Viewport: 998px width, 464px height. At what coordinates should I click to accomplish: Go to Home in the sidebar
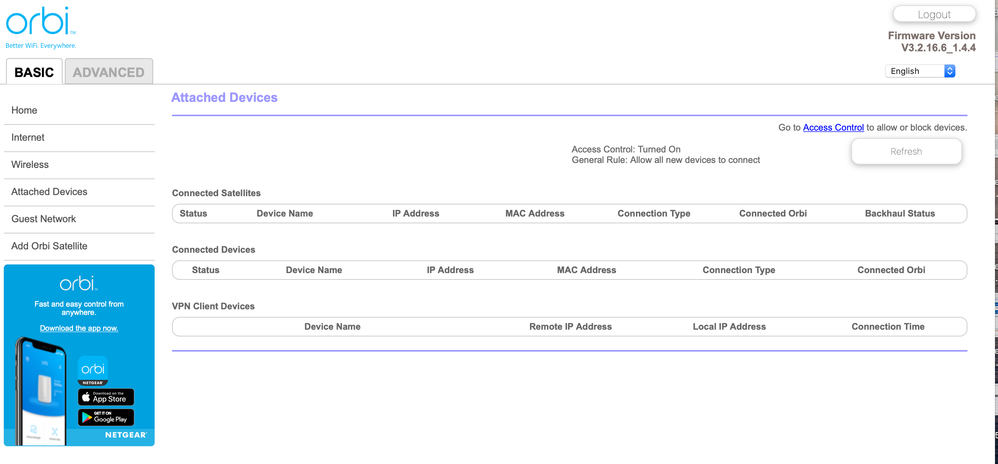pyautogui.click(x=24, y=110)
